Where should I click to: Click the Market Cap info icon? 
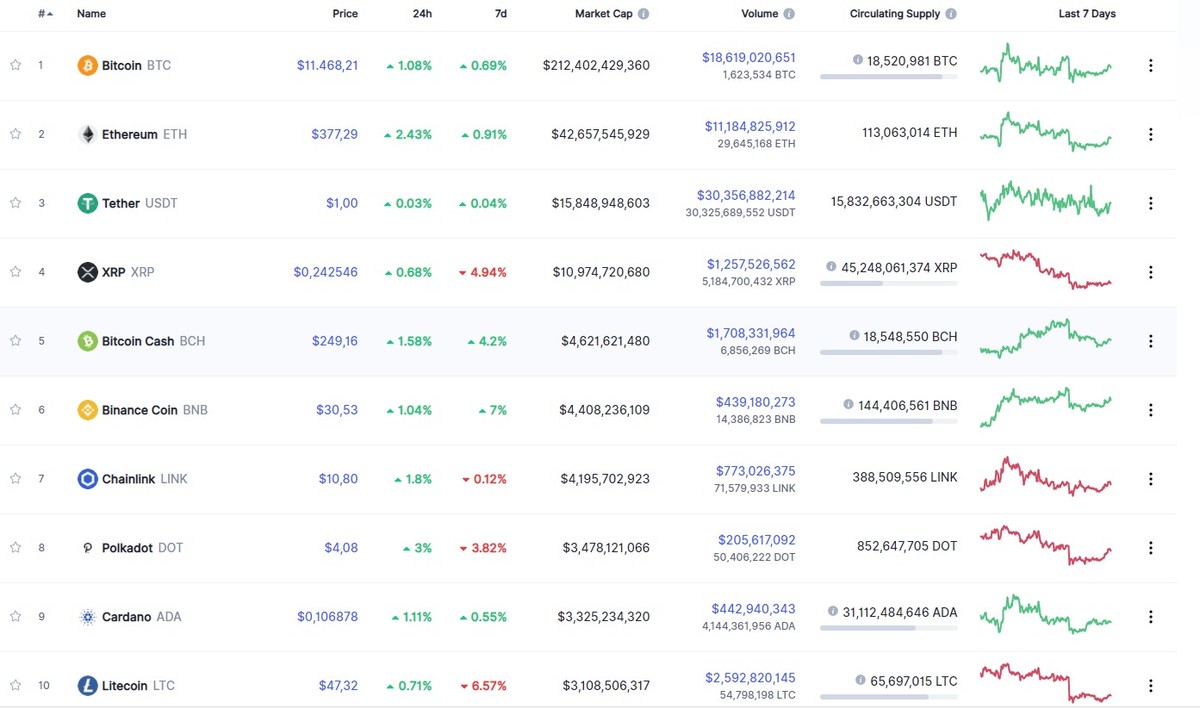click(643, 14)
